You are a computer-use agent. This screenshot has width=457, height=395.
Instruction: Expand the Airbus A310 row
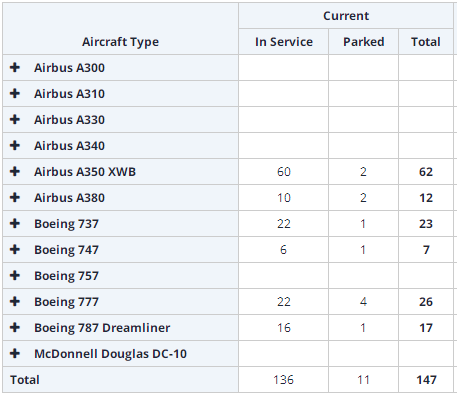[x=15, y=93]
